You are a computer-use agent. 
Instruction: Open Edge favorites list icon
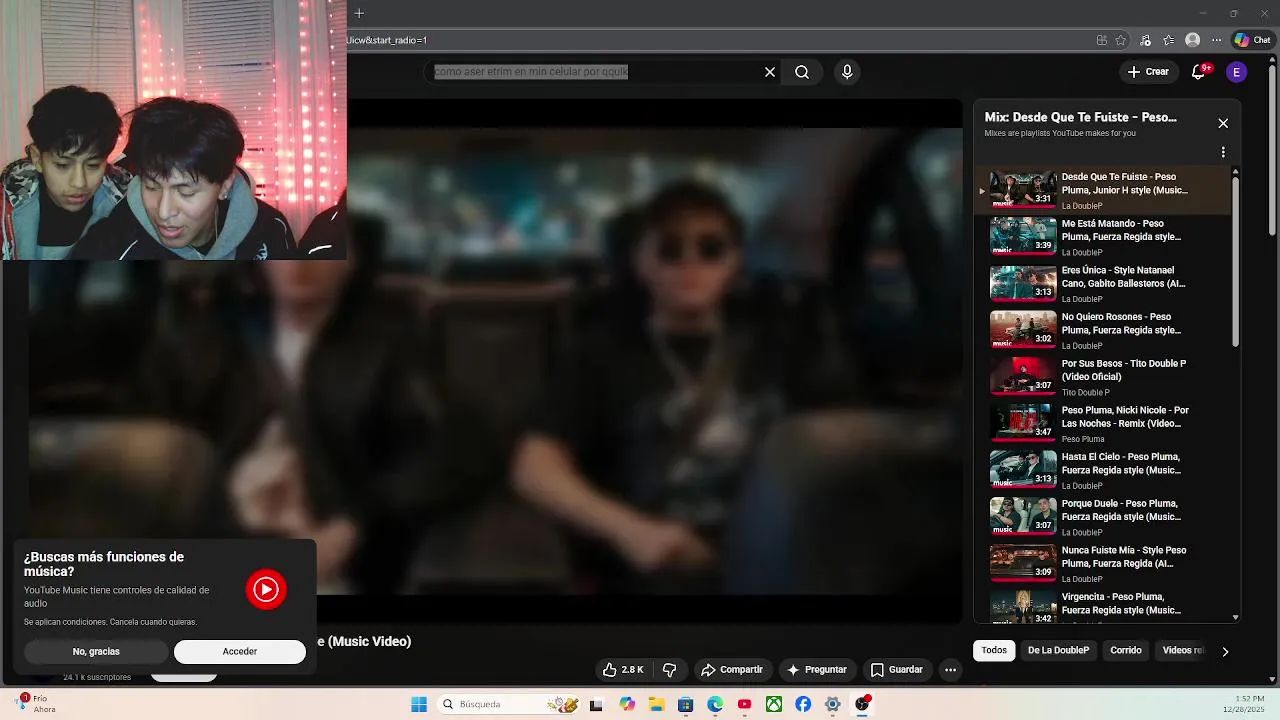point(1168,40)
